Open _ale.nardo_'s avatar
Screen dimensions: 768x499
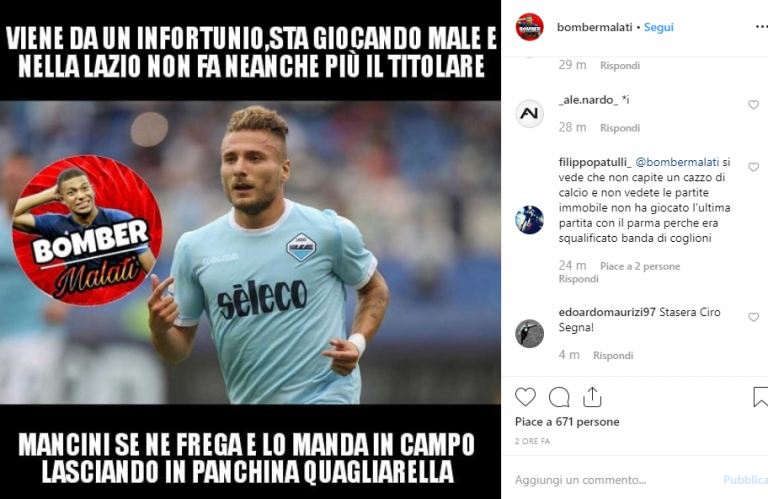click(529, 113)
